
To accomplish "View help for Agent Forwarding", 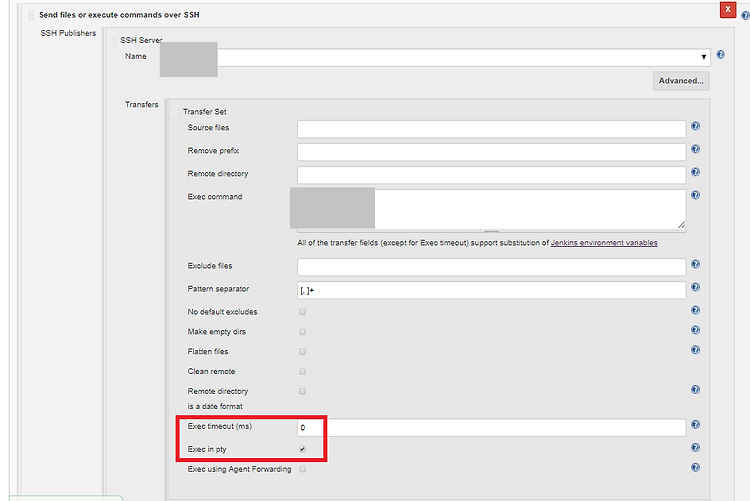I will pos(695,468).
